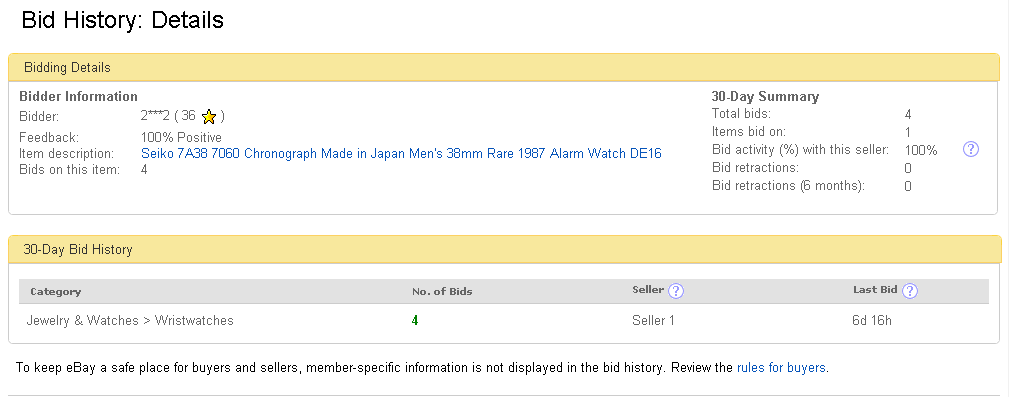Click the 30-Day Summary heading
Viewport: 1009px width, 397px height.
[x=765, y=97]
